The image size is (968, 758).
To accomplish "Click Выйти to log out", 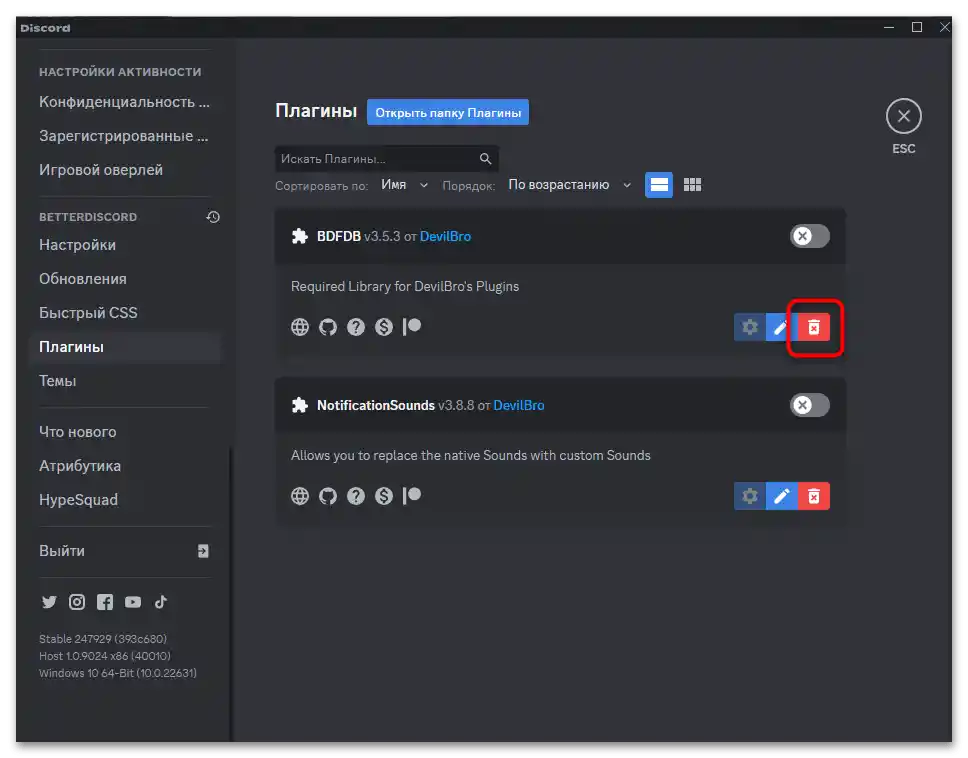I will pos(124,551).
